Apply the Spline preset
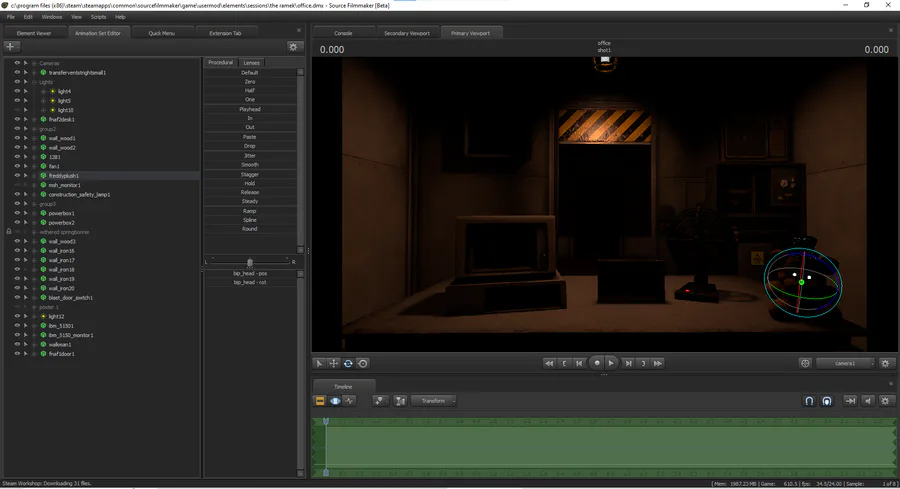Image resolution: width=900 pixels, height=489 pixels. [250, 220]
